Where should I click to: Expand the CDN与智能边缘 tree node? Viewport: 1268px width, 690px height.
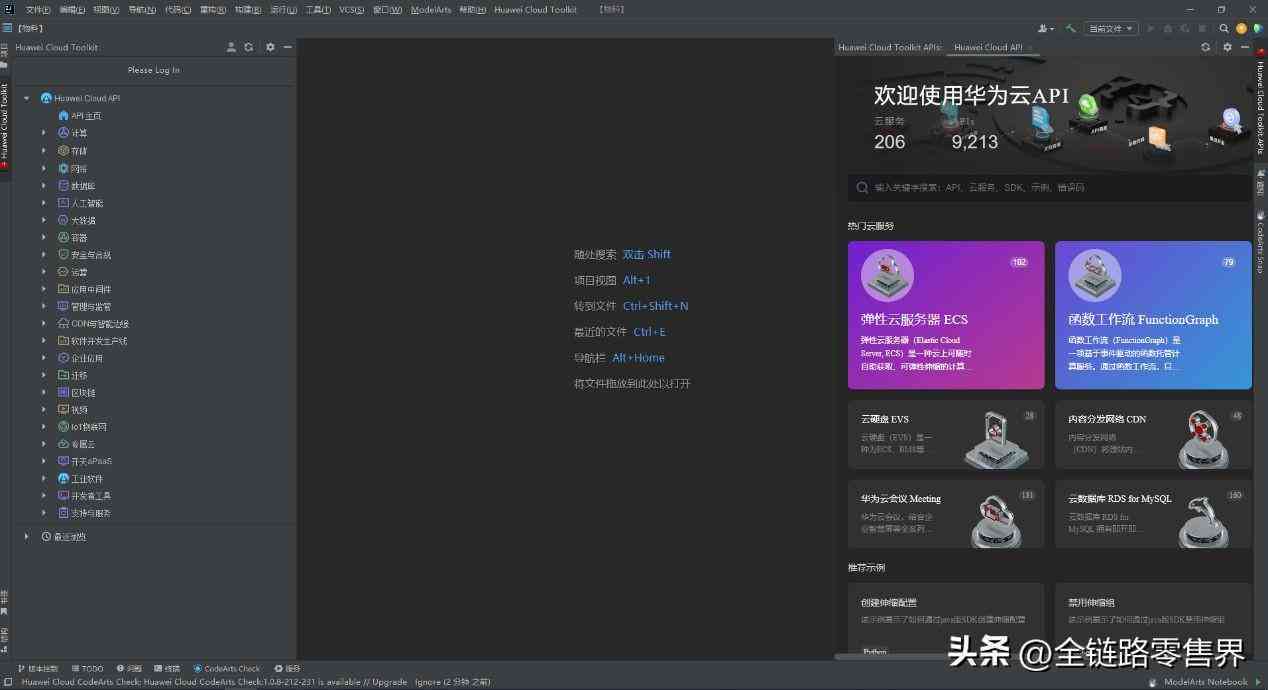pyautogui.click(x=44, y=323)
